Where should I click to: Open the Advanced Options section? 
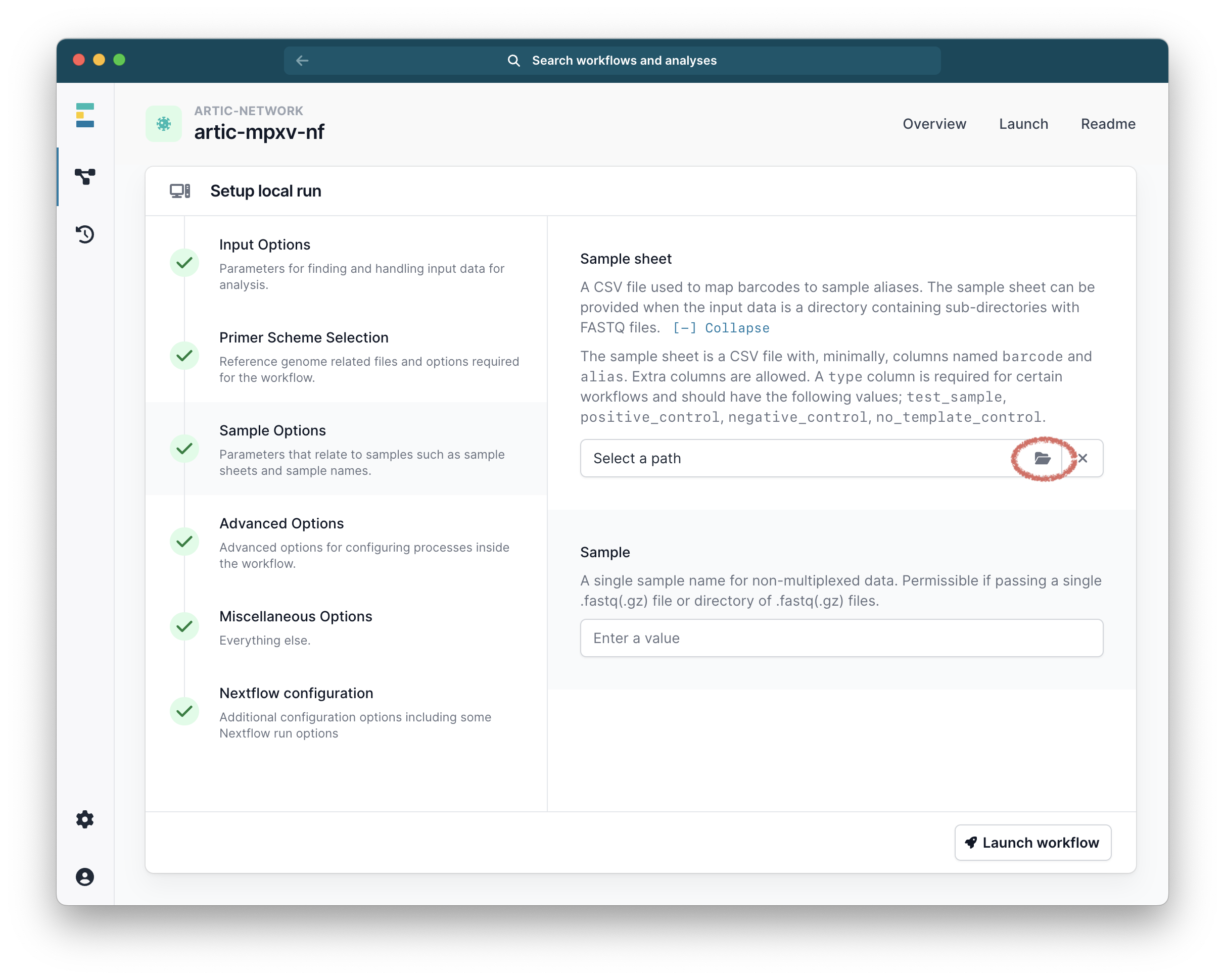281,523
